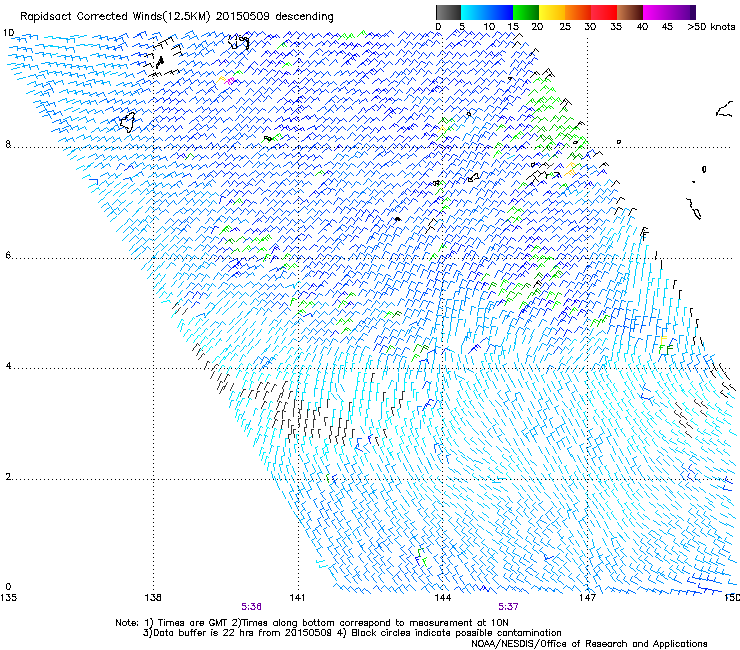Click the 'NOAA/NESDIS/Office of Research and Applications' credit

click(589, 644)
